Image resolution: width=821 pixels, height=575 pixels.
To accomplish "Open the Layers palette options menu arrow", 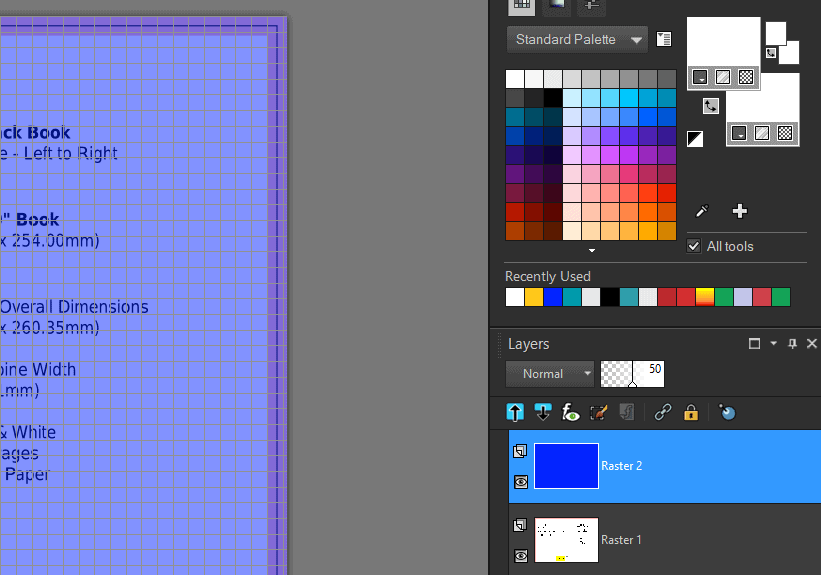I will point(773,344).
